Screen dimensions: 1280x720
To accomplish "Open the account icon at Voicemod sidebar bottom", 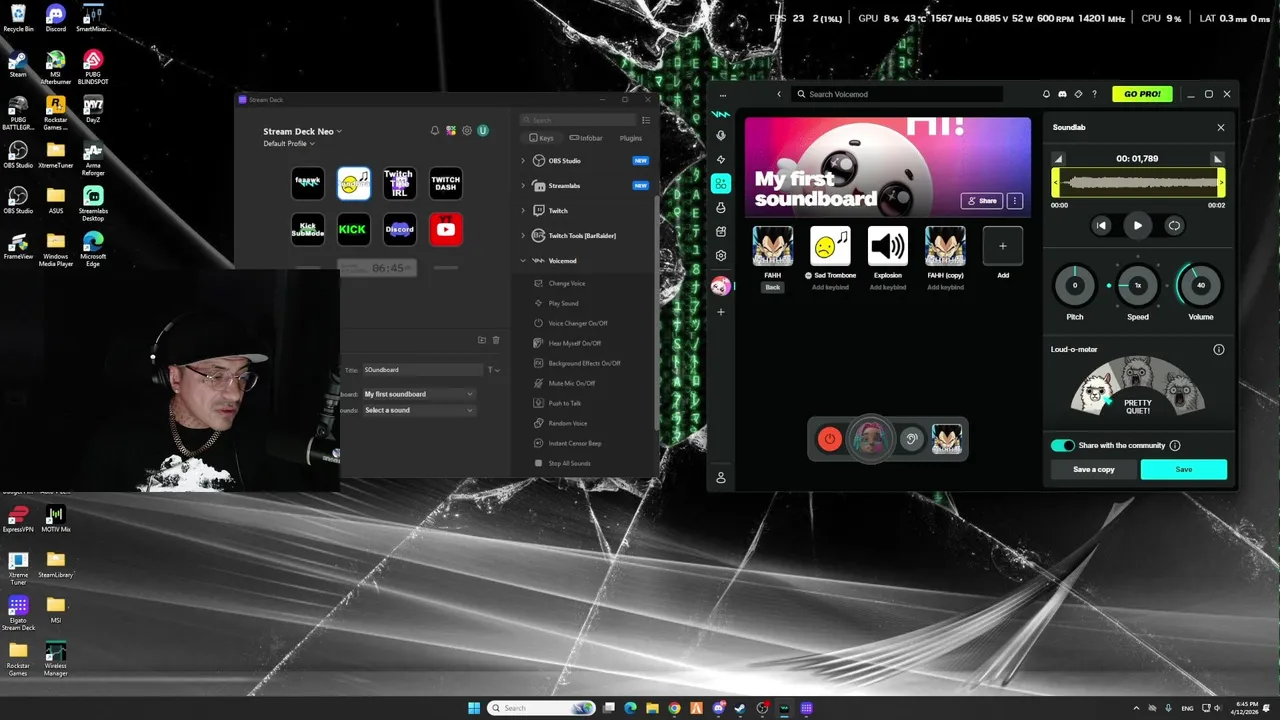I will 720,478.
